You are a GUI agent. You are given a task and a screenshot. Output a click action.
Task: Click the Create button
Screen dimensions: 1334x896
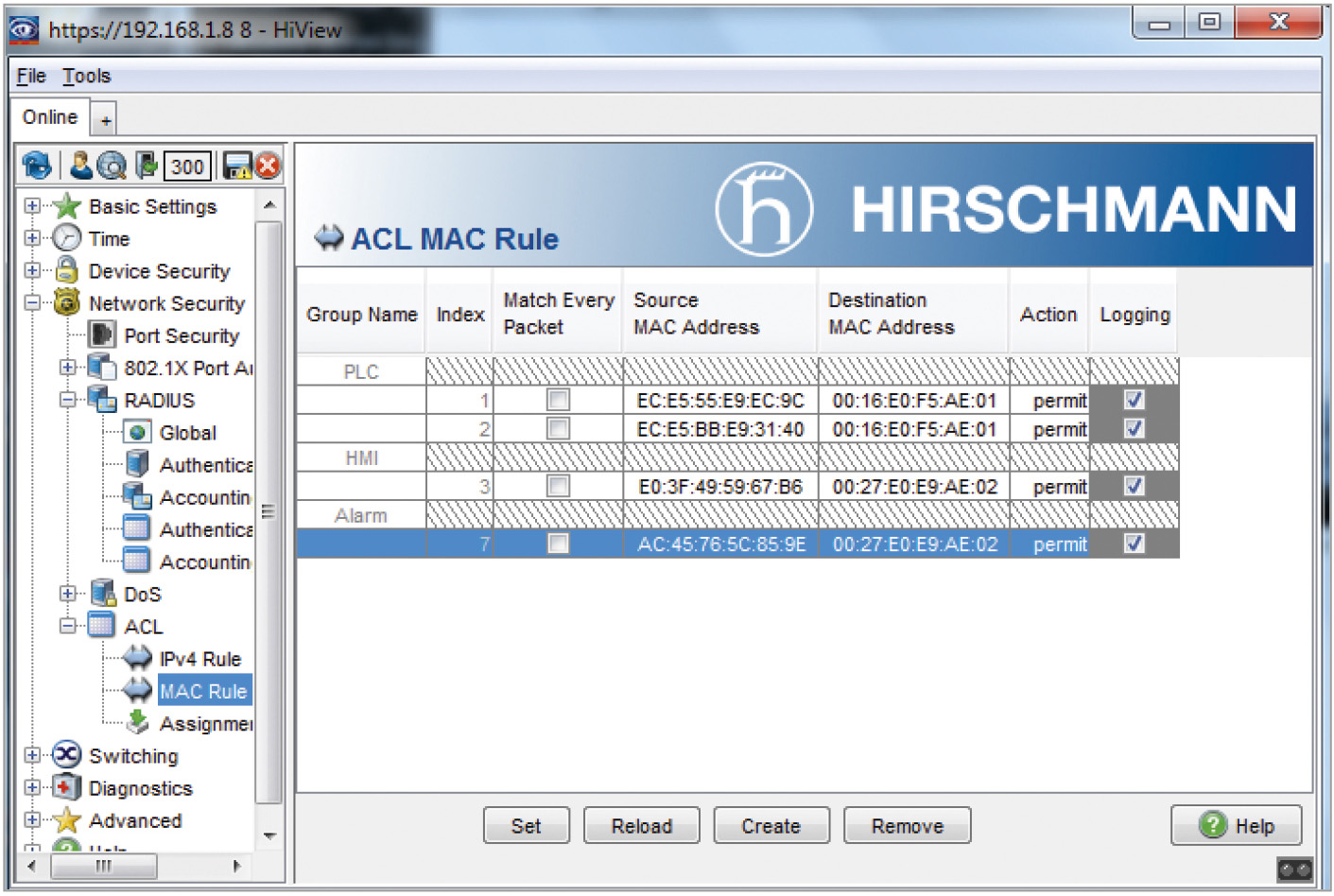point(771,825)
